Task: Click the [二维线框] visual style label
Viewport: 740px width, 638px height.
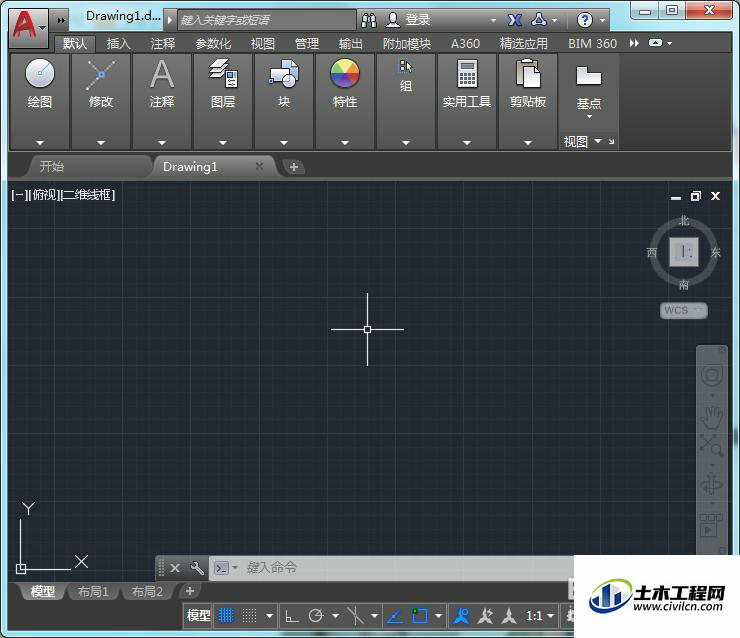Action: tap(88, 195)
